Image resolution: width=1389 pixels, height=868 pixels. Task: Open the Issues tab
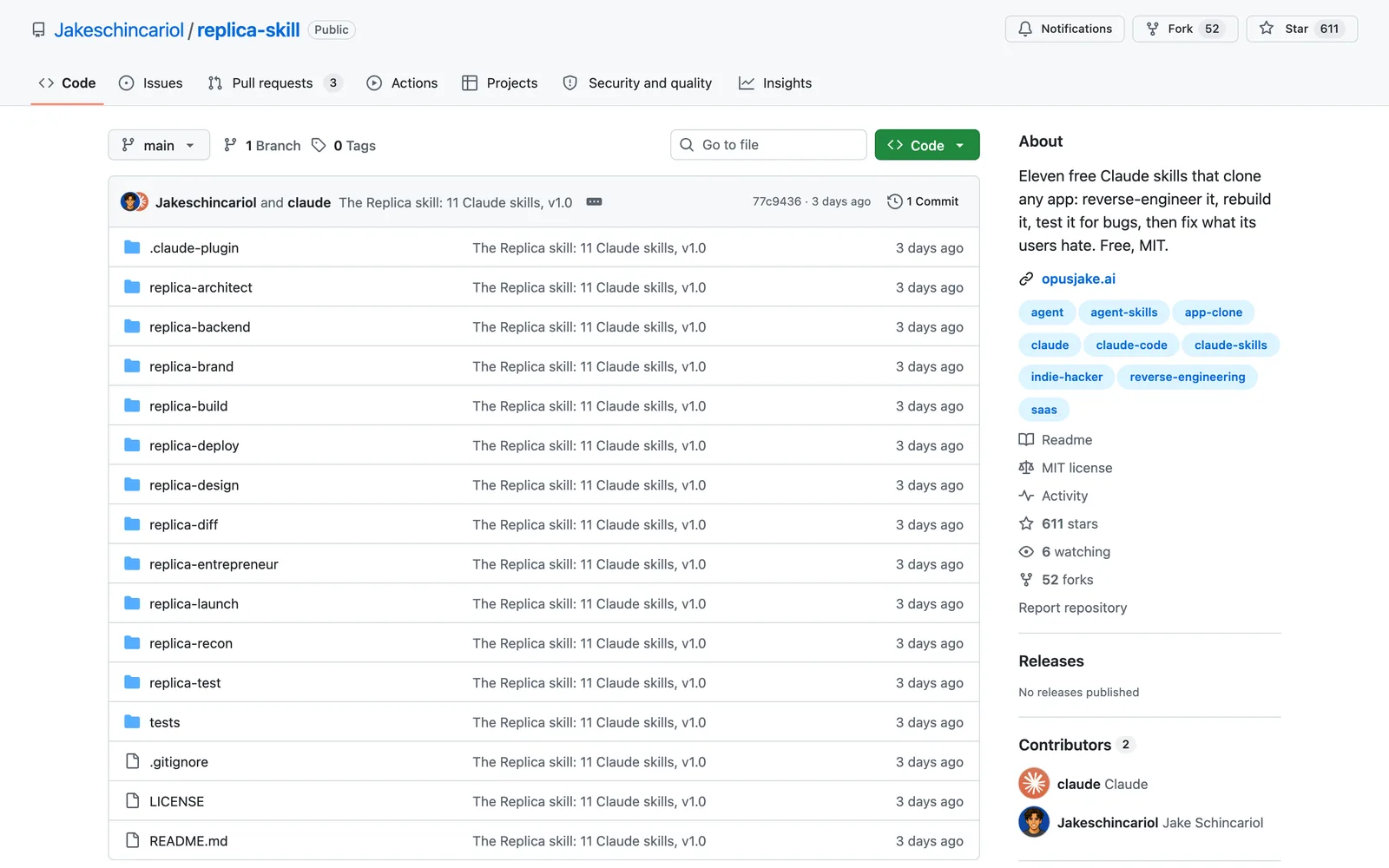(x=151, y=83)
